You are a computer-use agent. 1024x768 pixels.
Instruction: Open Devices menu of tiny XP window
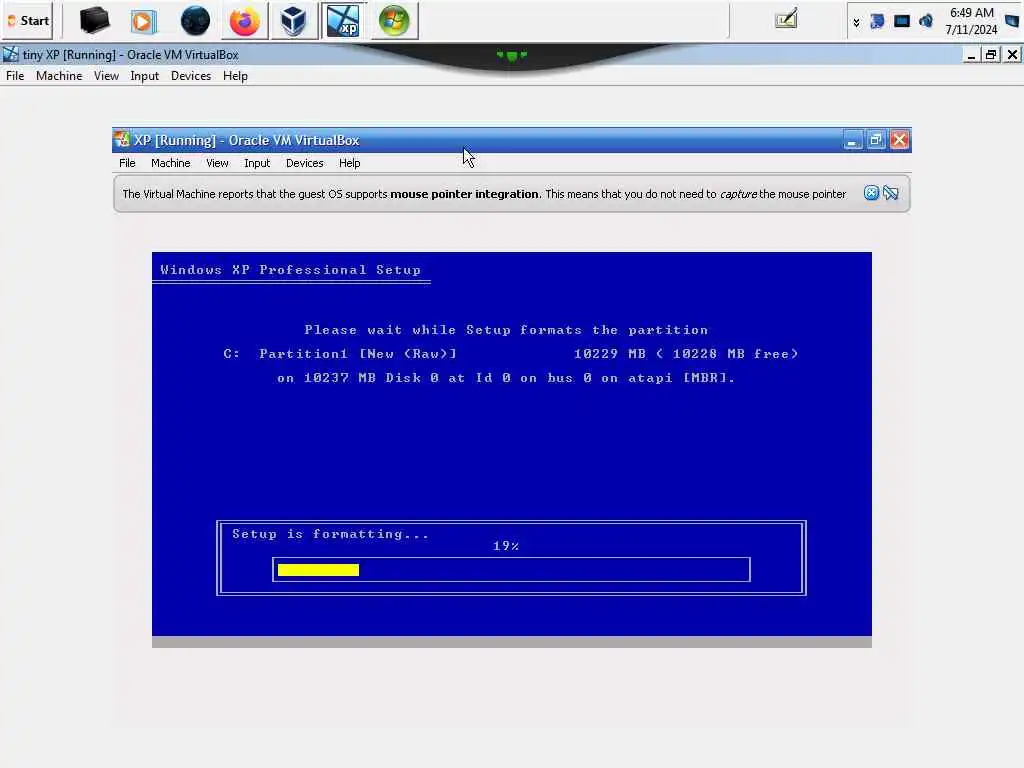191,76
